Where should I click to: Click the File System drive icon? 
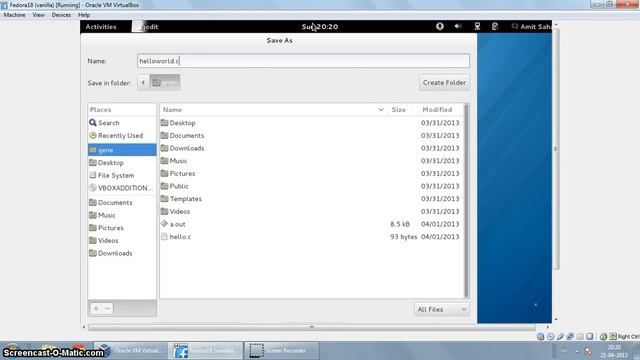(93, 175)
